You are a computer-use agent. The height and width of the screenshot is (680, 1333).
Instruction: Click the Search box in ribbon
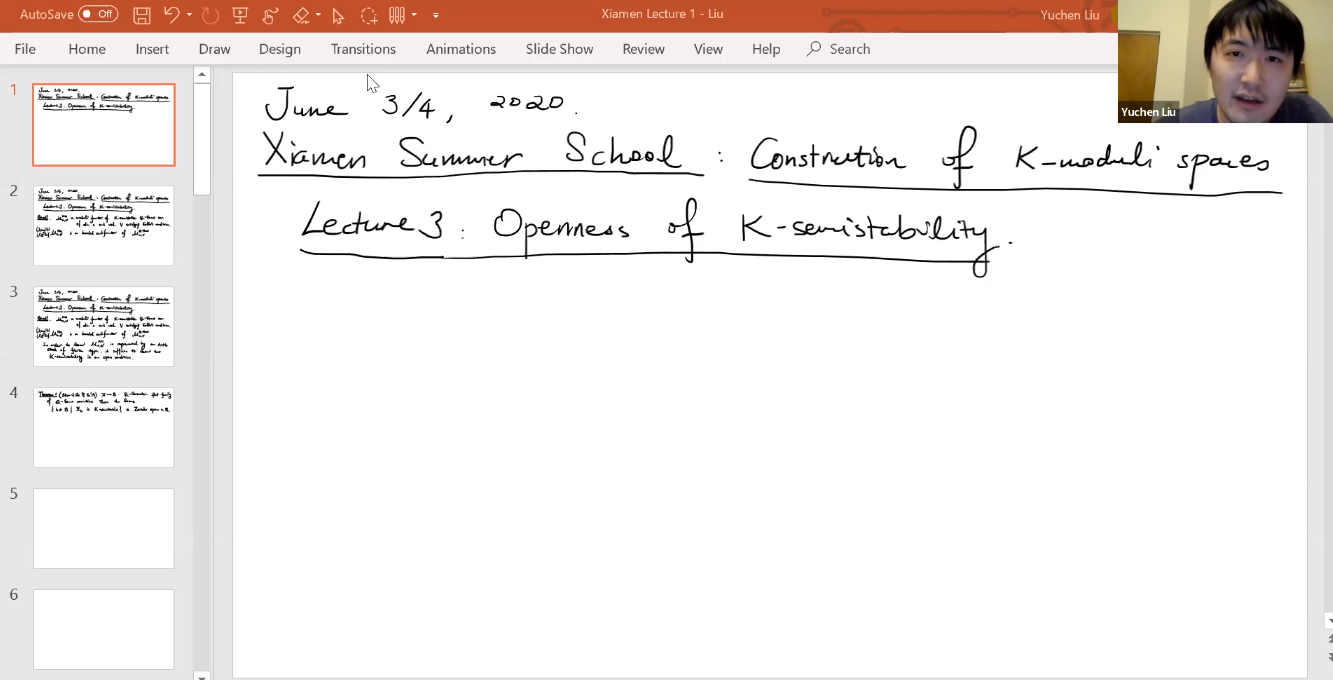point(849,49)
